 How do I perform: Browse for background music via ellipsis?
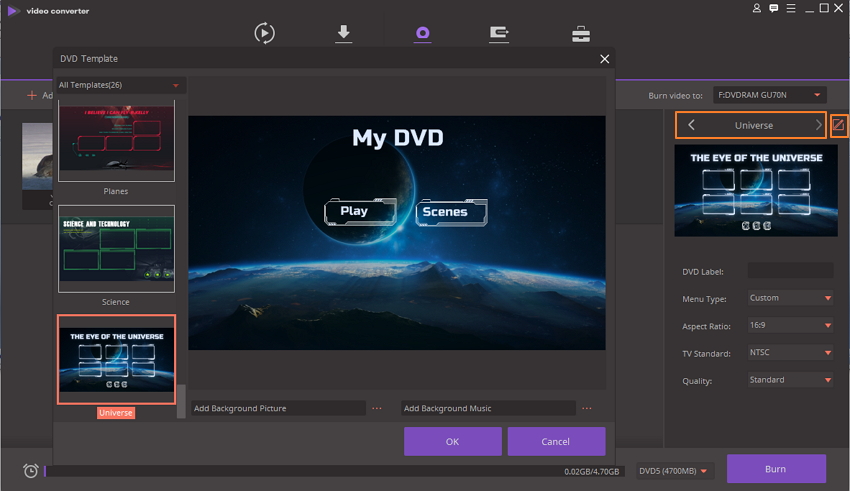click(x=587, y=408)
